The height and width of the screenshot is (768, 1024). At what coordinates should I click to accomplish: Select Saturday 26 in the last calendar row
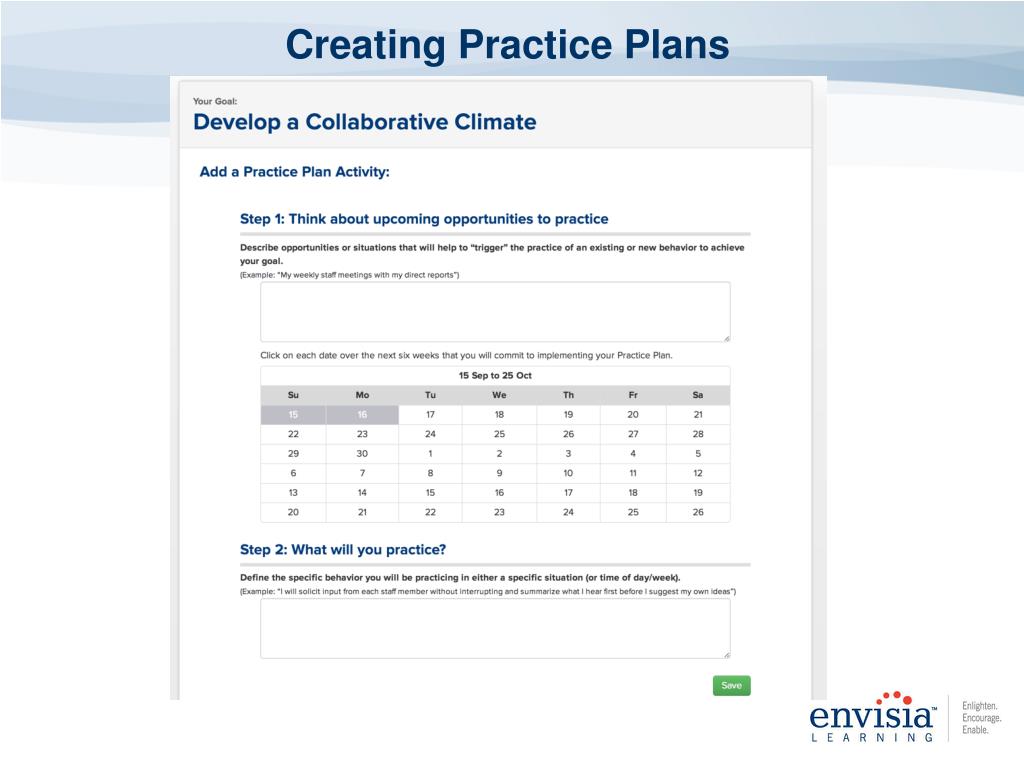pyautogui.click(x=698, y=513)
